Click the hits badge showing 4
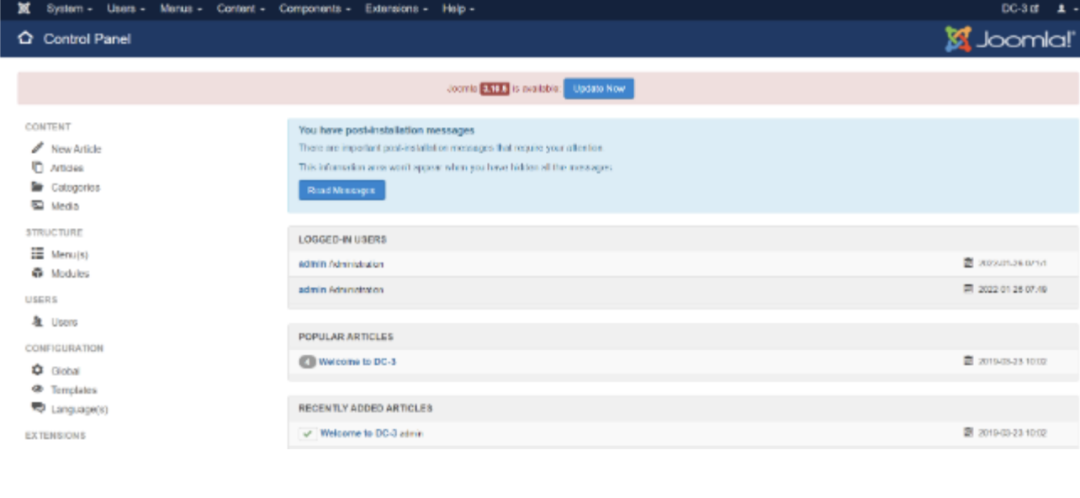This screenshot has height=498, width=1080. point(307,362)
